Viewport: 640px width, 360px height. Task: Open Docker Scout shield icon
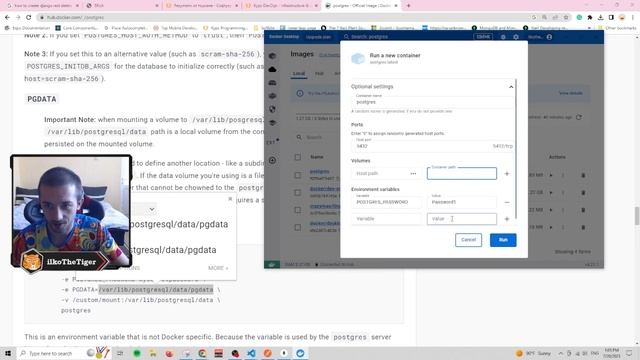272,109
